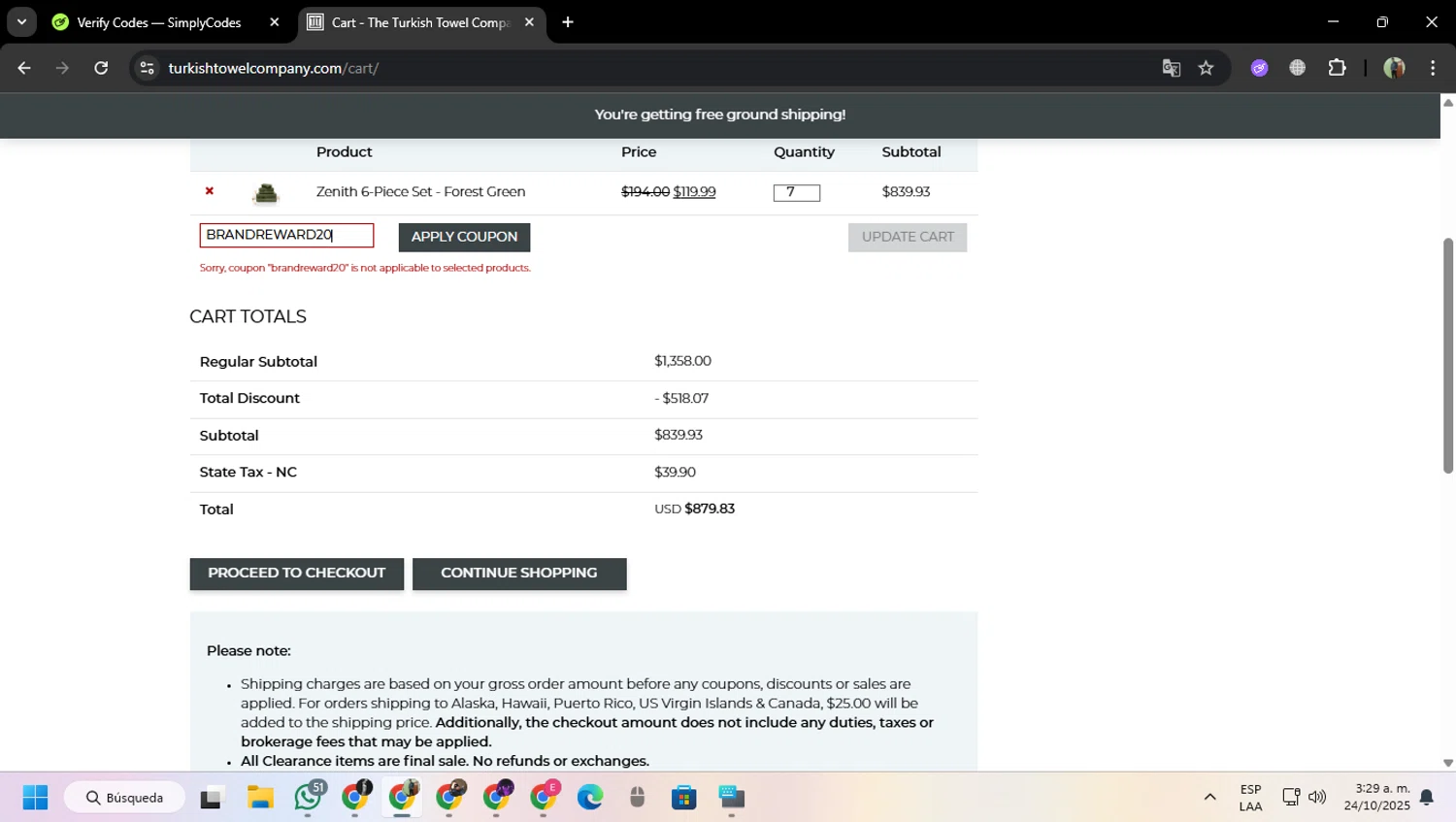Open the Chrome profile avatar
This screenshot has height=822, width=1456.
[1394, 68]
